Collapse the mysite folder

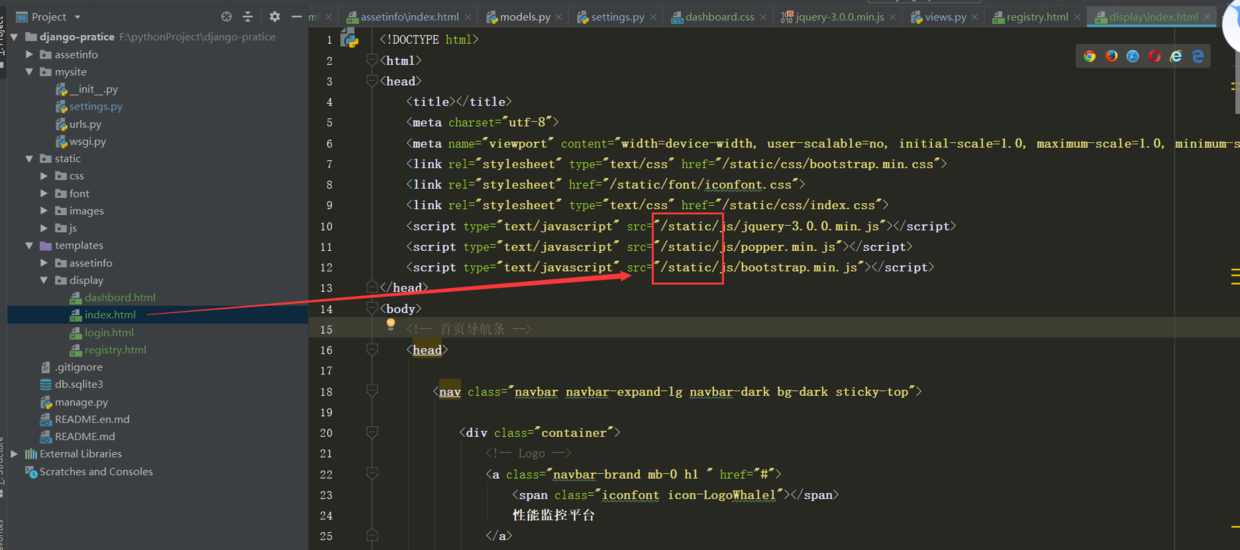(30, 72)
